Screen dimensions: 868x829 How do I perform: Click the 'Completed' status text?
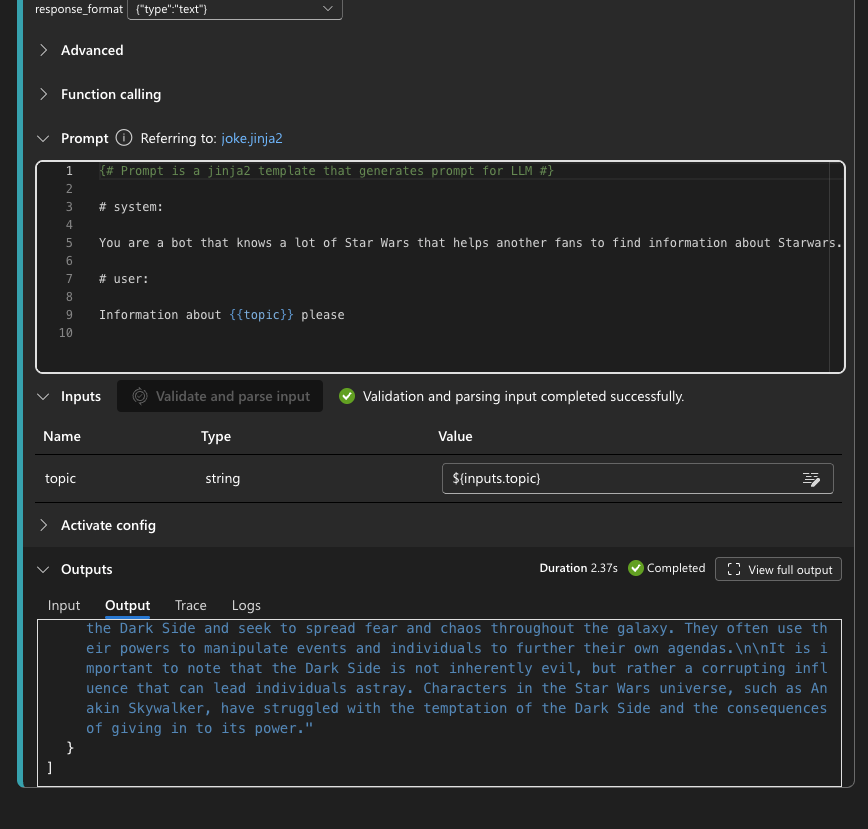(x=676, y=568)
